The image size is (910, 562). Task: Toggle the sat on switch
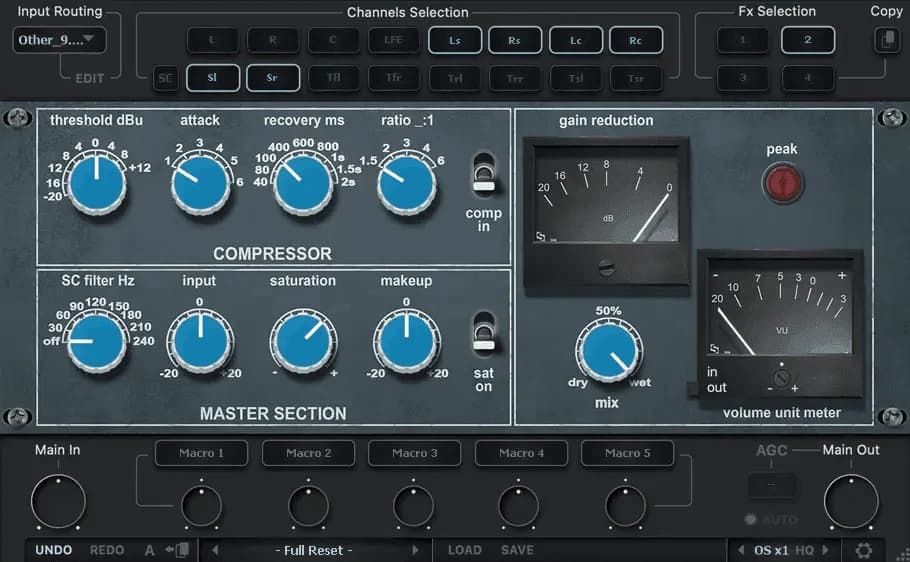tap(483, 333)
